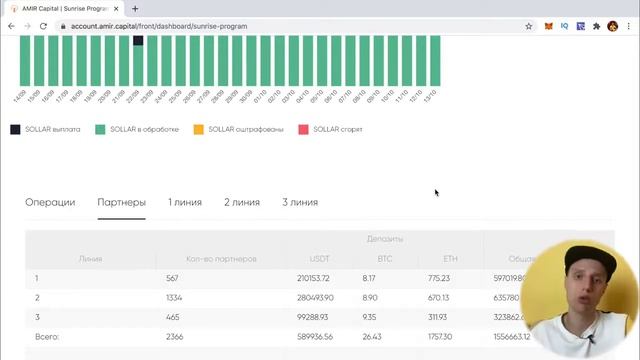Toggle the red SOLLAR сгорят legend
640x360 pixels.
331,129
